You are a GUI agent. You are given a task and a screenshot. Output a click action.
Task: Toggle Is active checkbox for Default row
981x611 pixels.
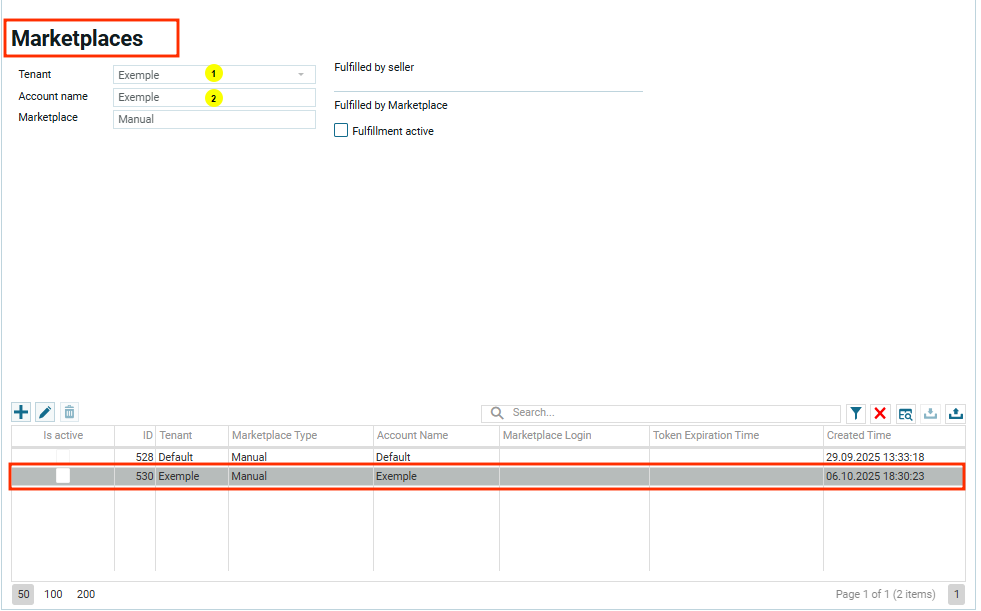click(x=63, y=457)
